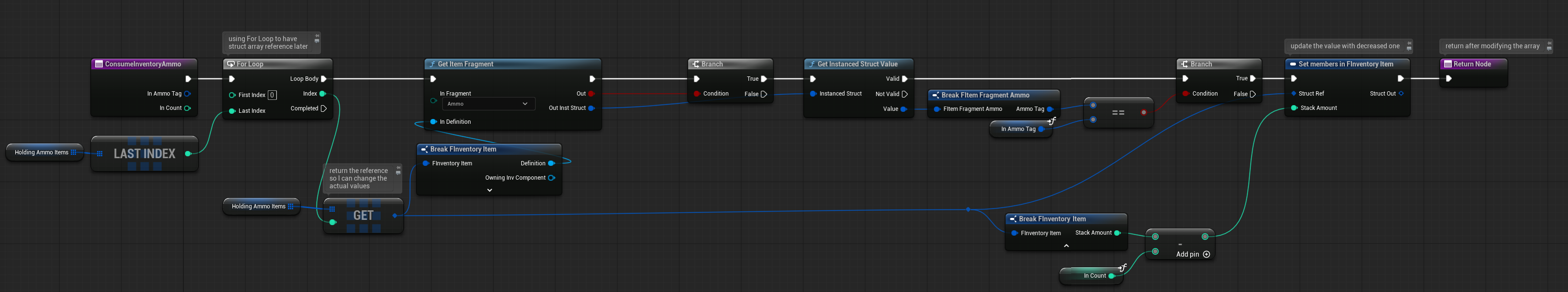Collapse pins on lower Break FInventory Item node

1066,246
